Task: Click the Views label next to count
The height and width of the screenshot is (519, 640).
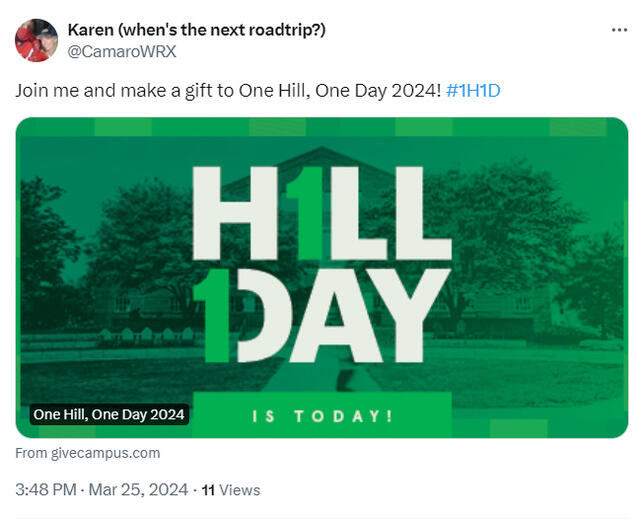Action: click(240, 490)
